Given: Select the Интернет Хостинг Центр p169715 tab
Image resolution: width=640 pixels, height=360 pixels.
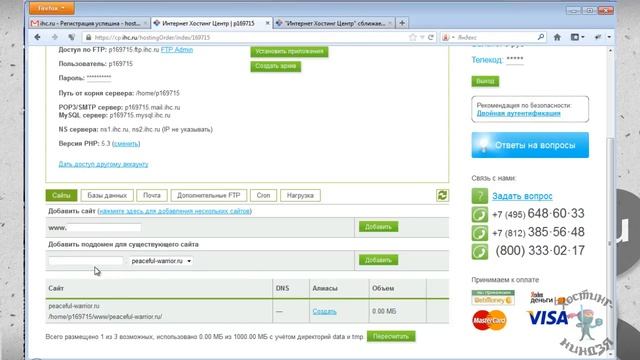Looking at the screenshot, I should tap(208, 23).
